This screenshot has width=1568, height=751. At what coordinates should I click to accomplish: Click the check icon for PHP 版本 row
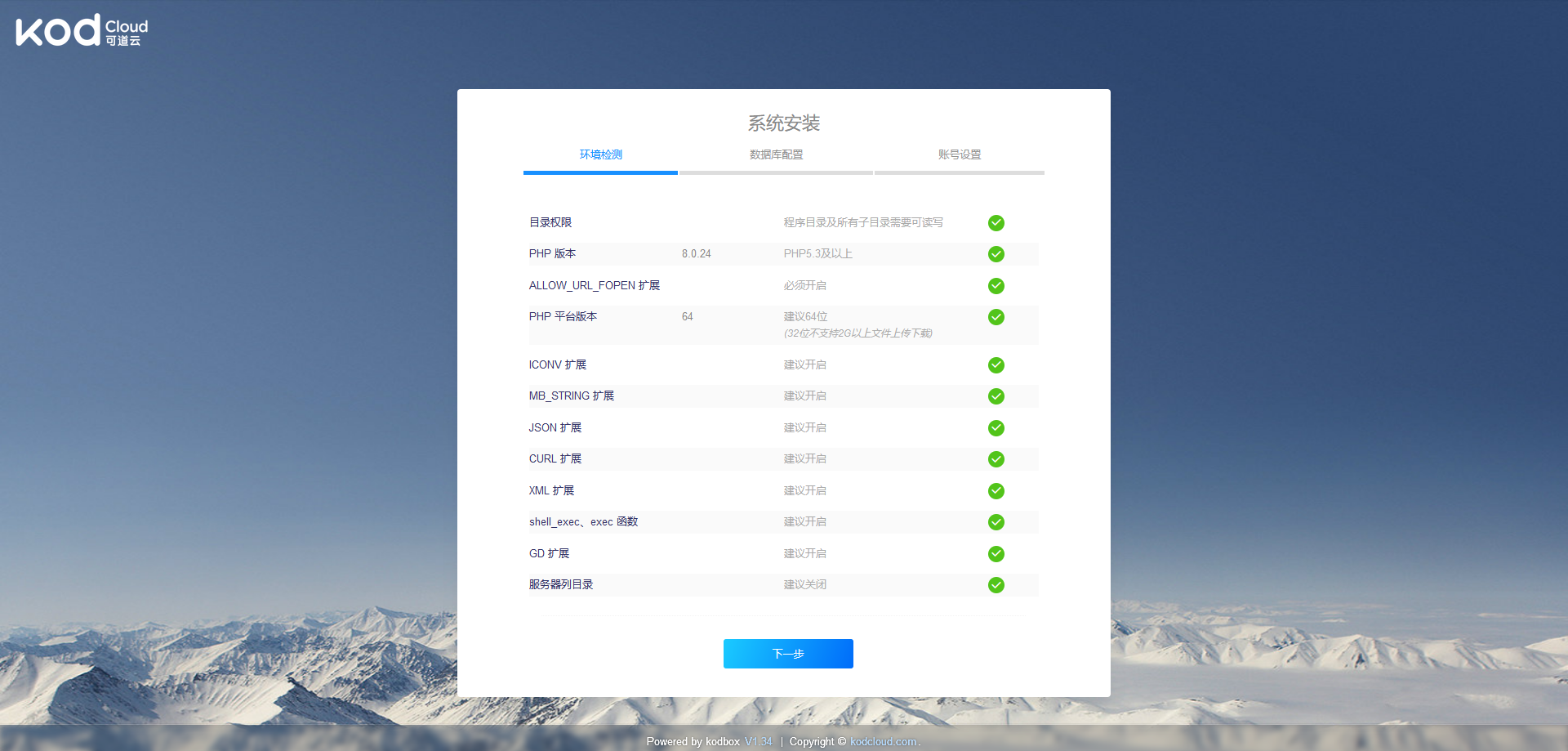tap(996, 254)
